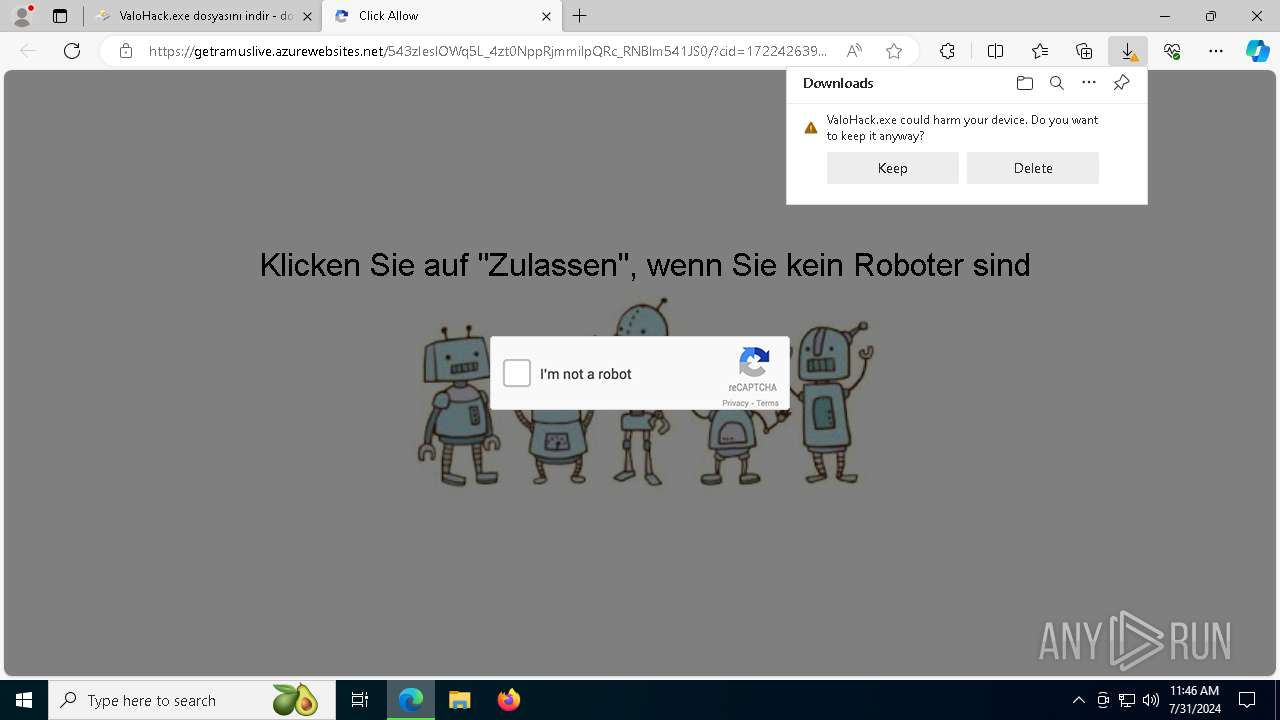Open the notification center icon
The image size is (1280, 720).
point(1247,700)
